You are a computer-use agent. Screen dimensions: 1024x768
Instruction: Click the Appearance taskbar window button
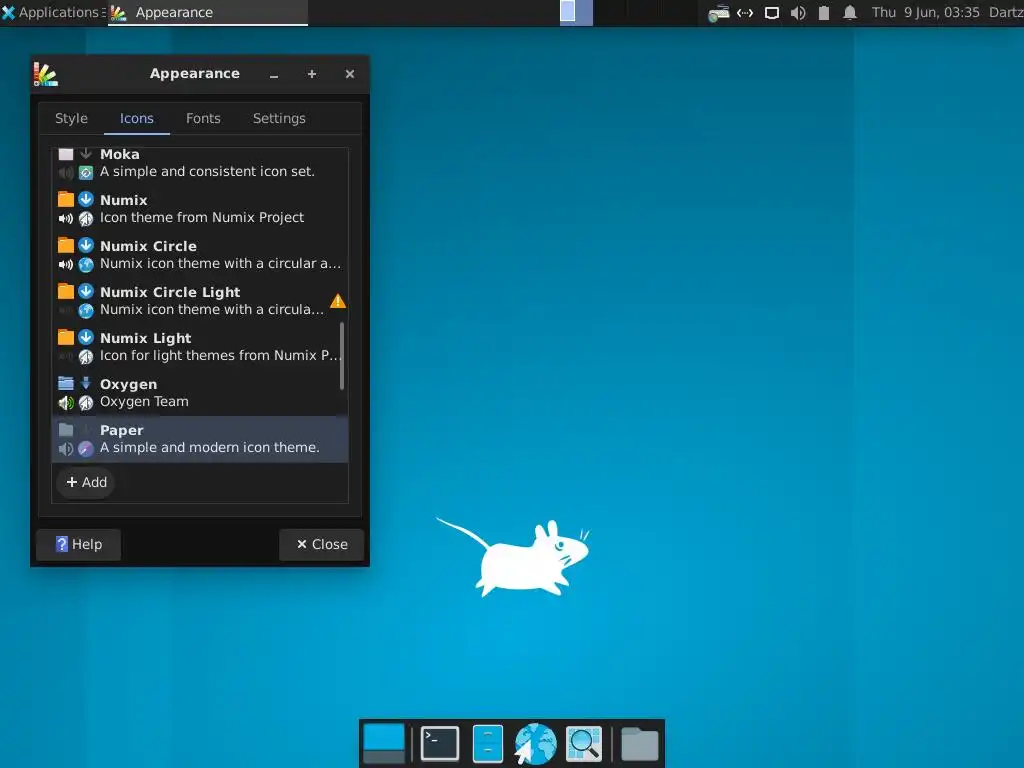point(208,12)
